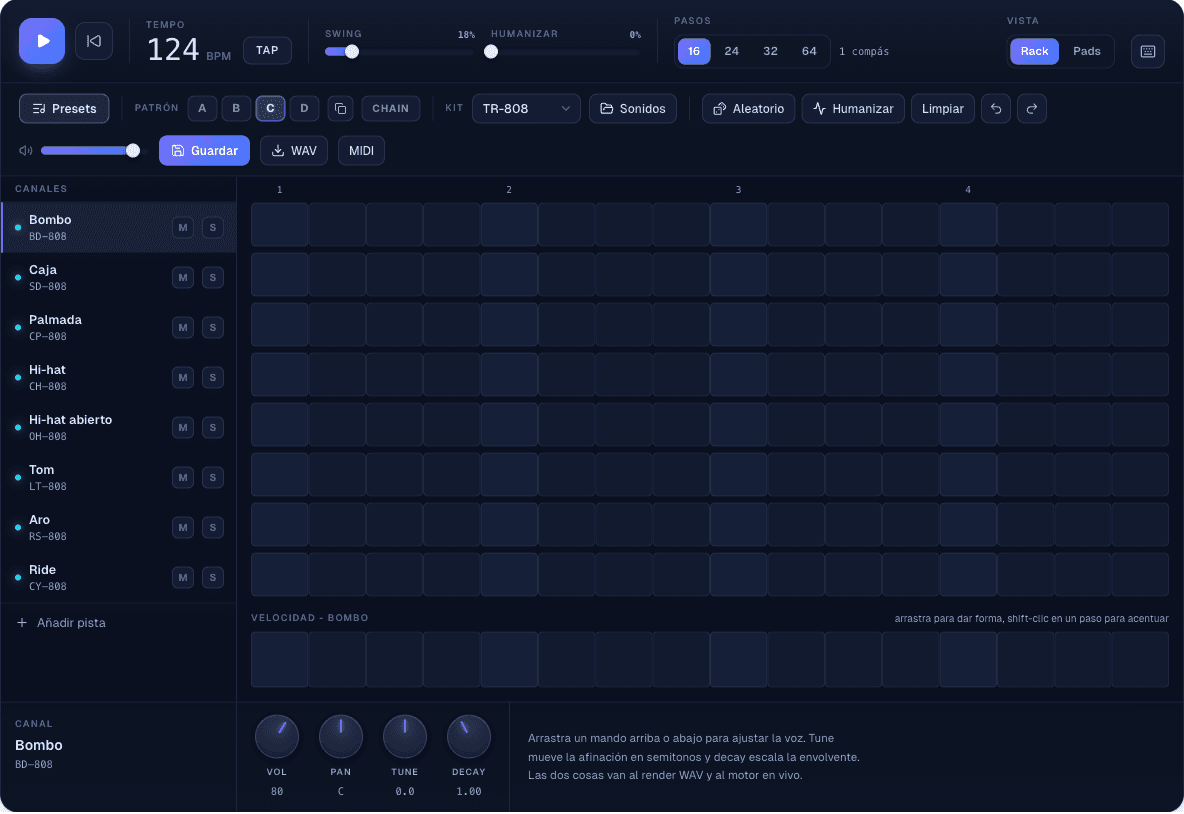Click the master volume slider

[x=91, y=151]
